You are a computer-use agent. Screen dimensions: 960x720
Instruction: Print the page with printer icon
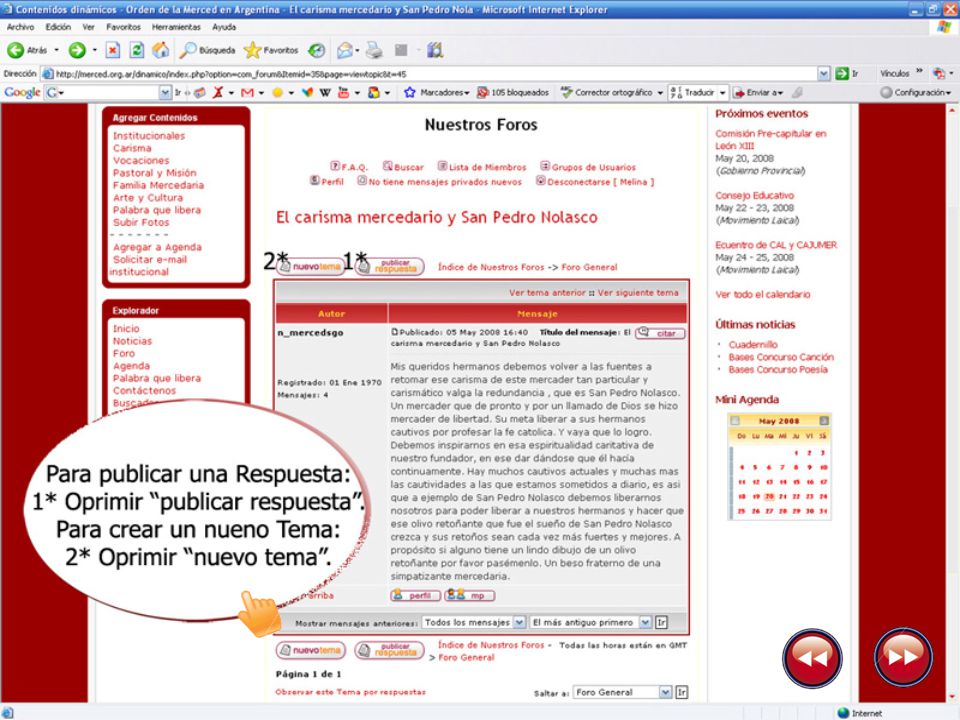(374, 50)
